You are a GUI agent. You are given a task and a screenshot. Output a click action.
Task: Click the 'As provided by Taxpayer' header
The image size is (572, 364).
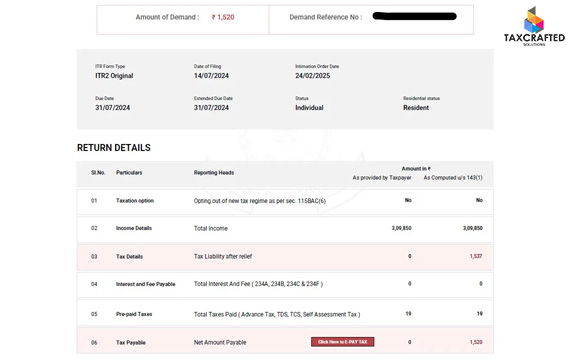tap(382, 178)
